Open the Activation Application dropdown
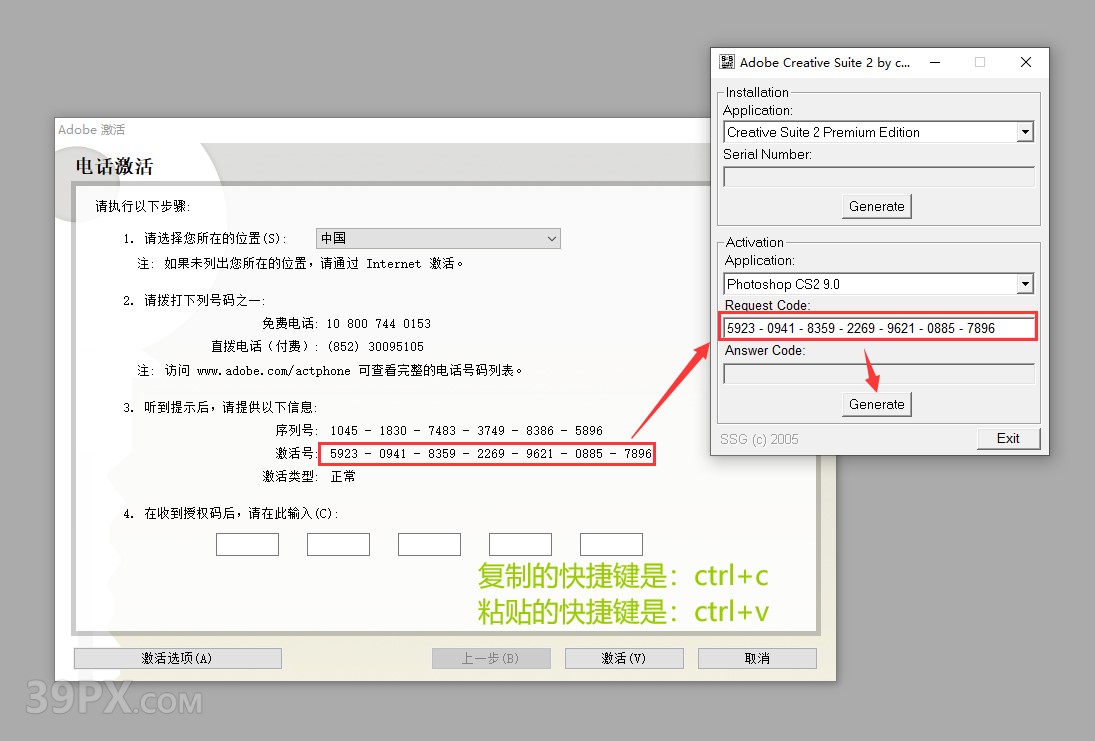Viewport: 1095px width, 741px height. 1024,283
